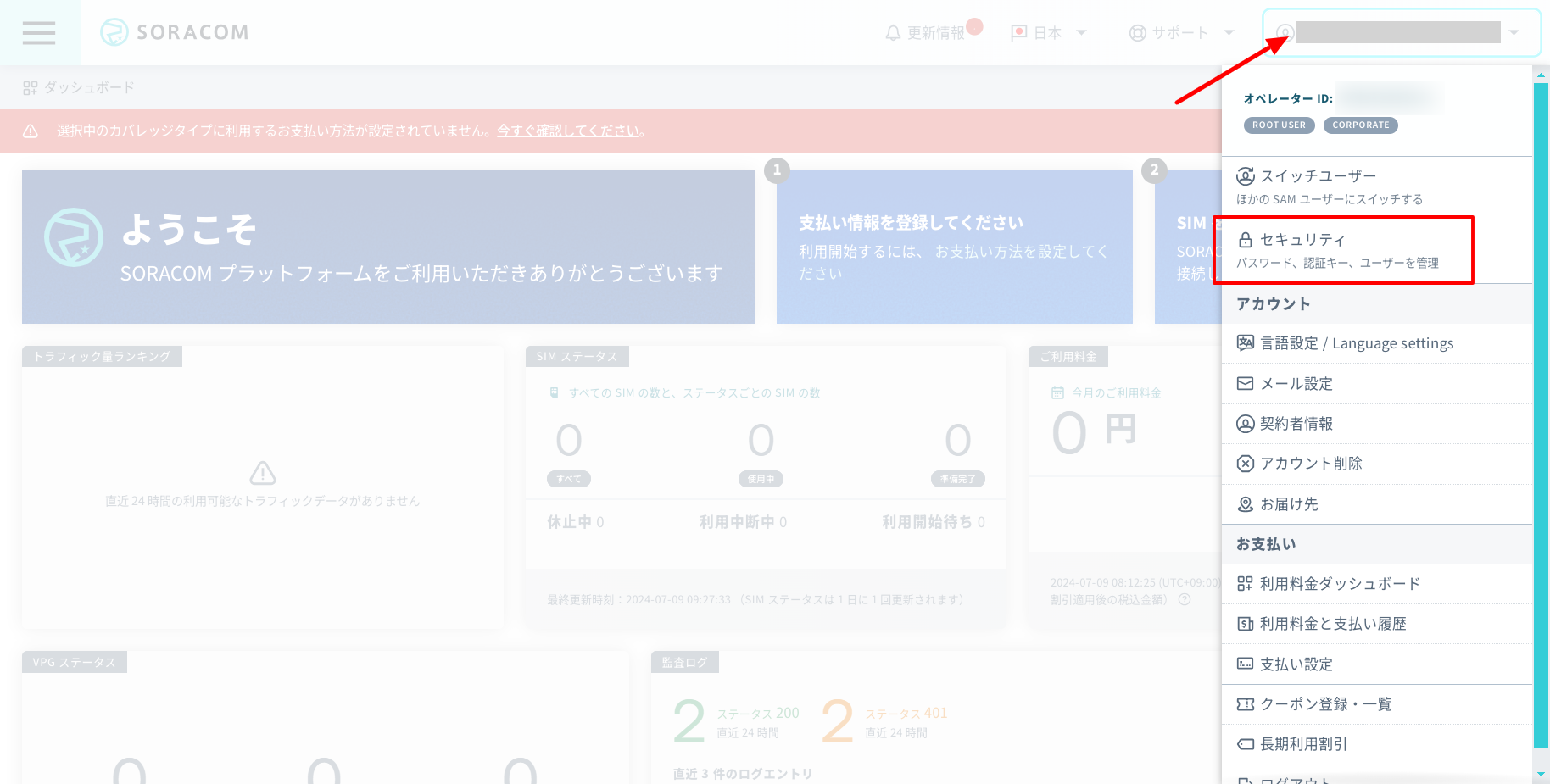Click the location pin icon for お届け先
The width and height of the screenshot is (1550, 784).
(x=1246, y=504)
